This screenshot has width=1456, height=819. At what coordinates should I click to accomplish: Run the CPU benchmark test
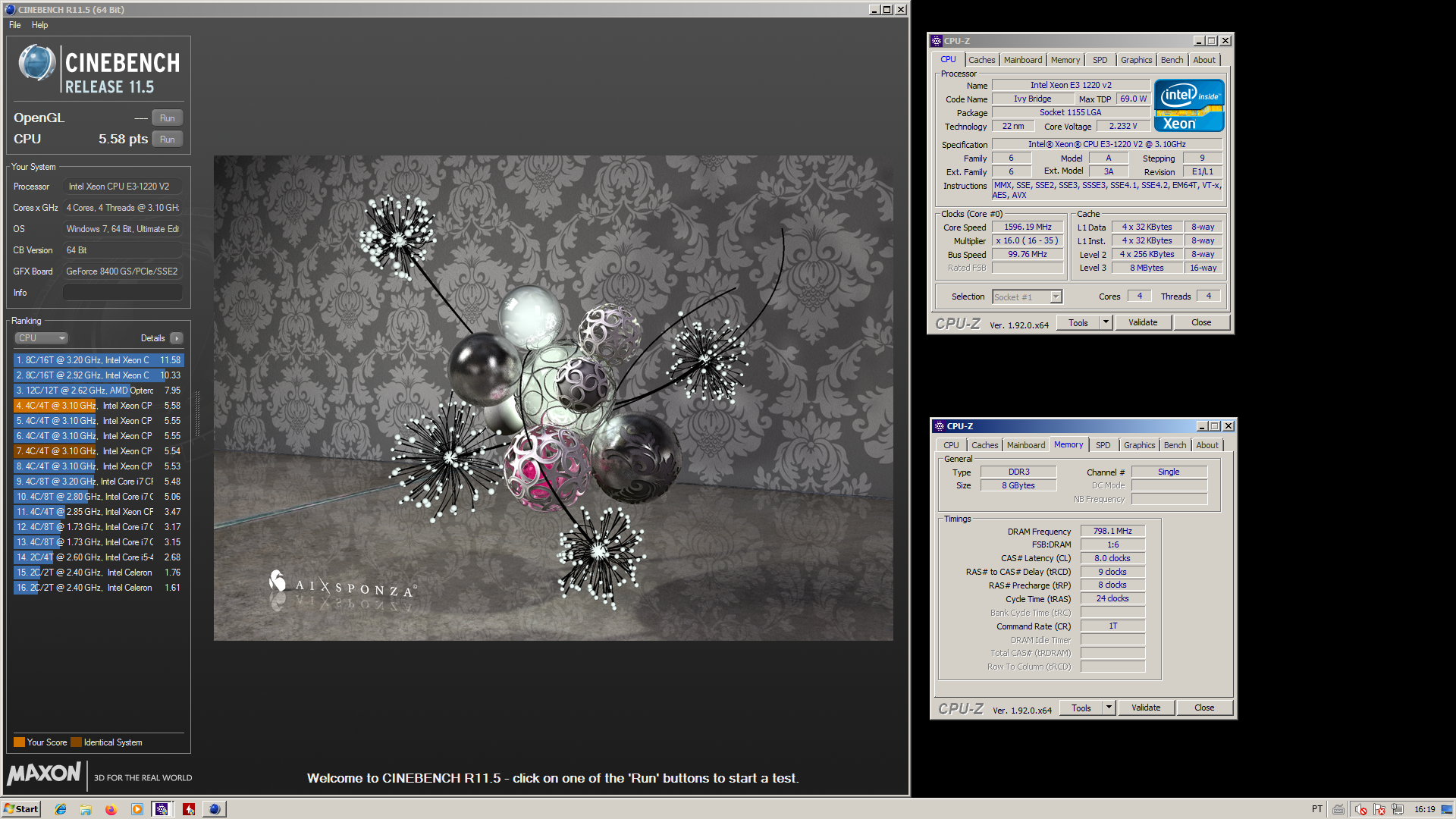pyautogui.click(x=168, y=140)
